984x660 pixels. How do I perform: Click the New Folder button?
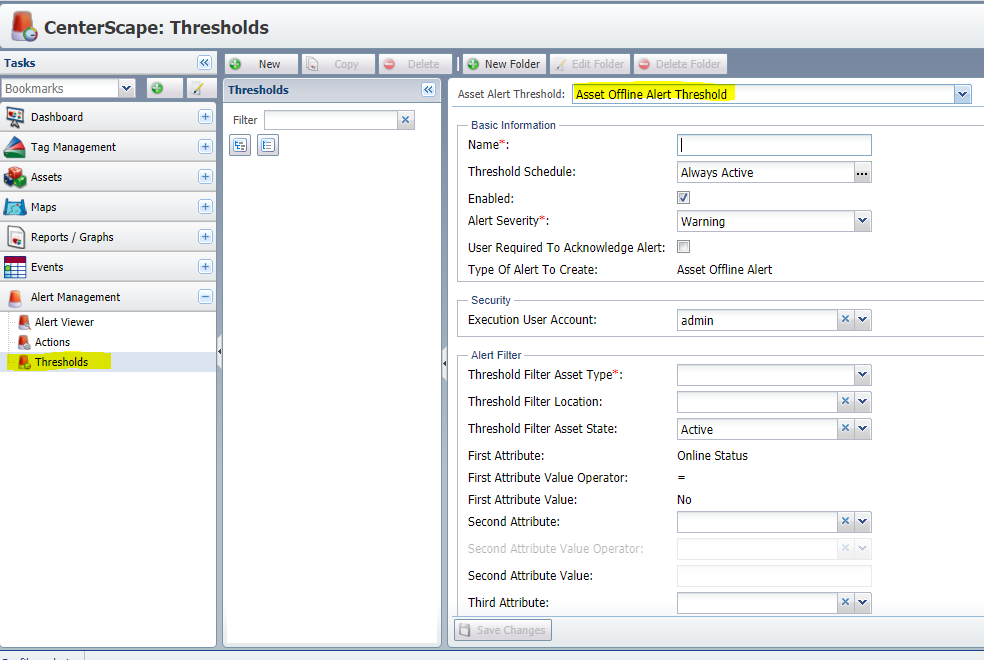(503, 63)
